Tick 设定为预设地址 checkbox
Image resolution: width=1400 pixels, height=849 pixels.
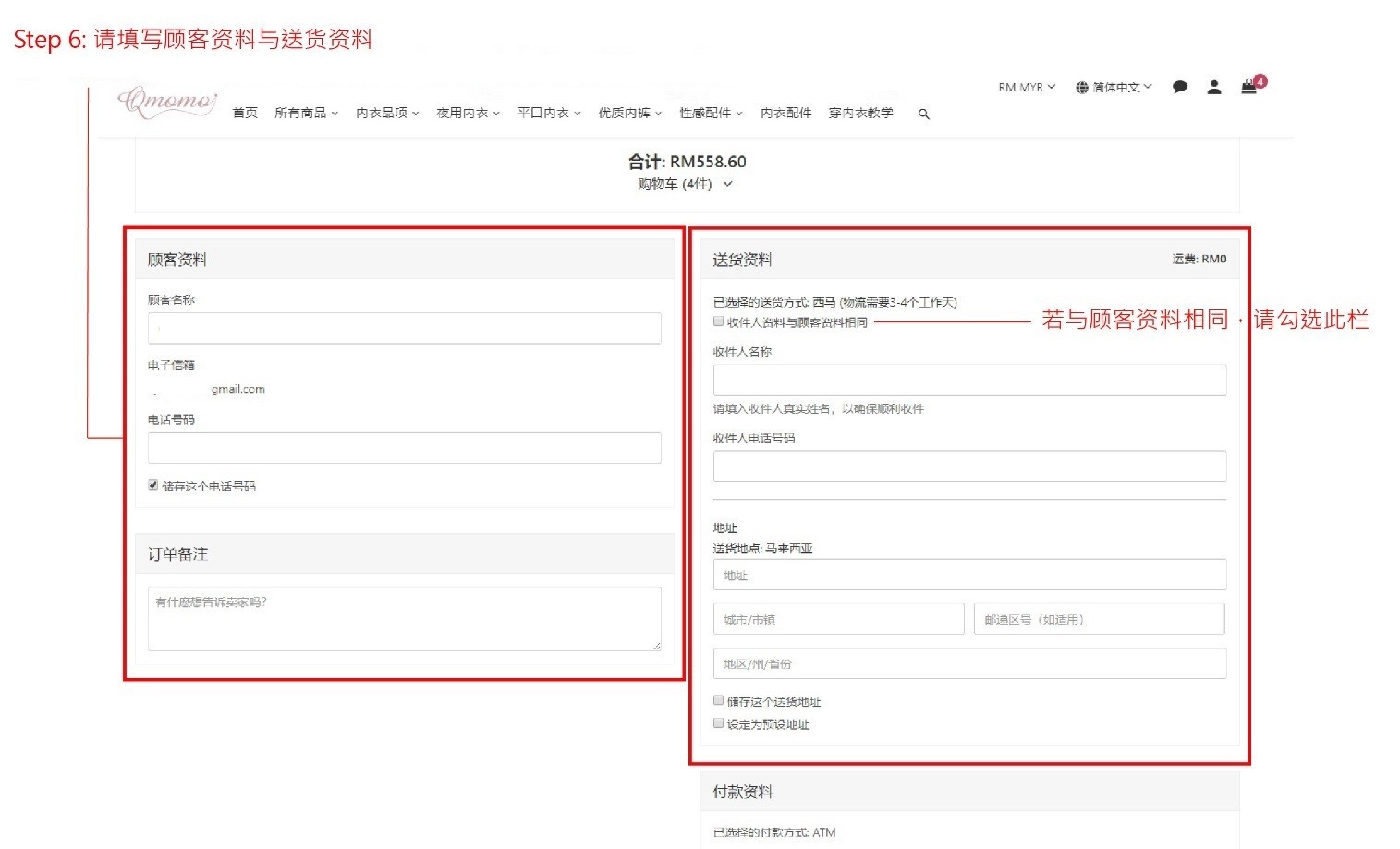click(718, 723)
